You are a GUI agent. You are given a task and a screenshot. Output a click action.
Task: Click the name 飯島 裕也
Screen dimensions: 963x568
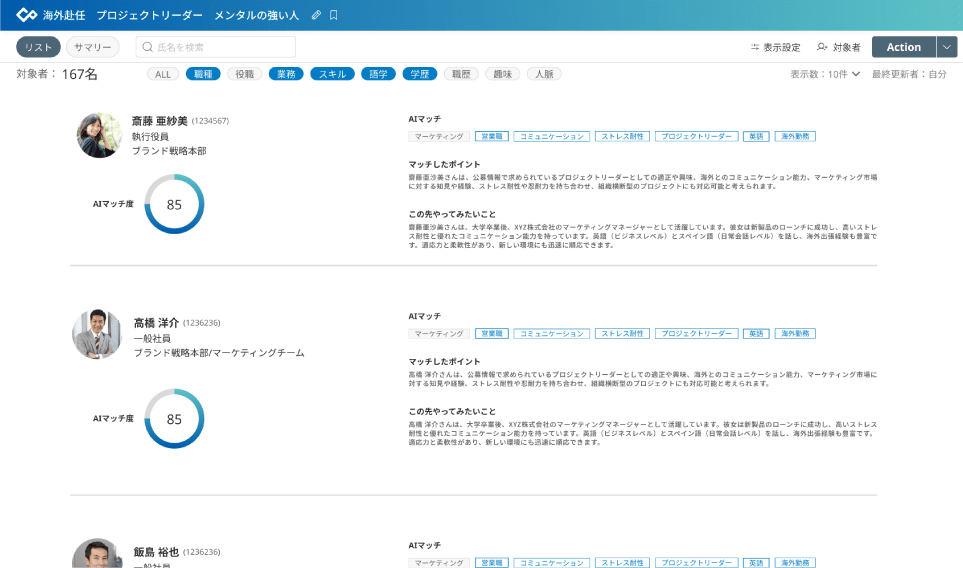click(x=157, y=552)
